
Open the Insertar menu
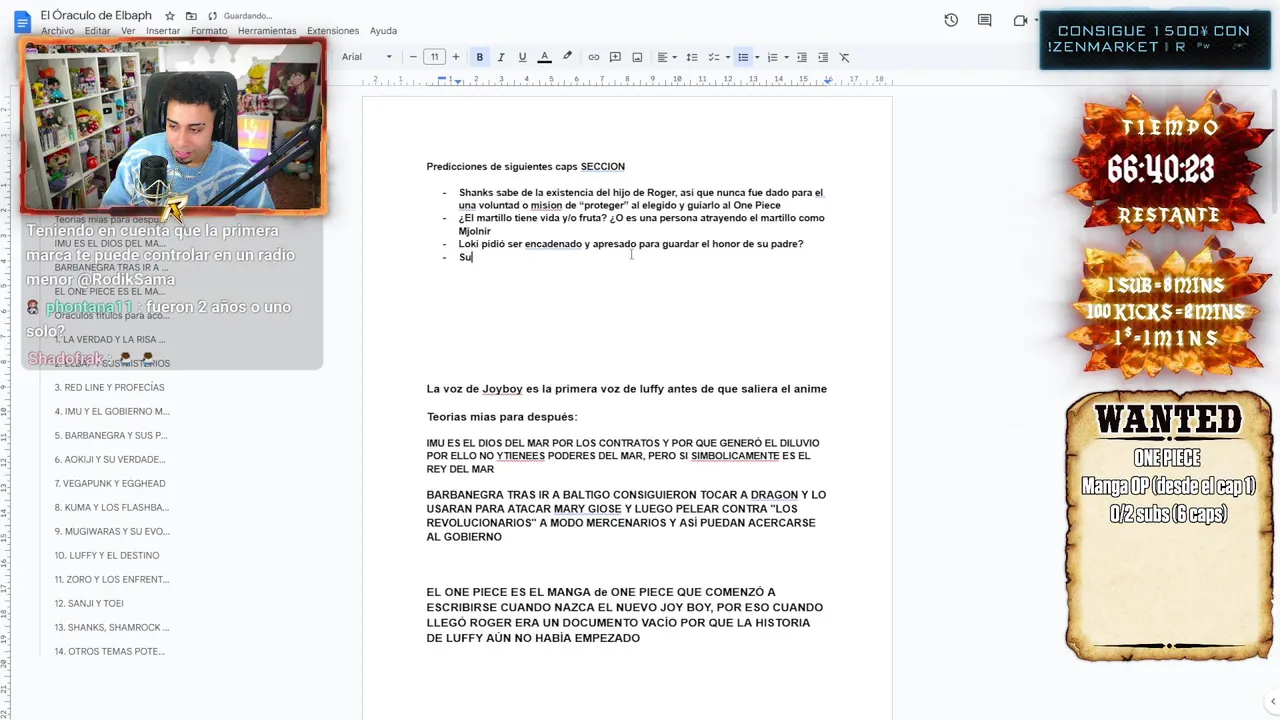pos(163,31)
